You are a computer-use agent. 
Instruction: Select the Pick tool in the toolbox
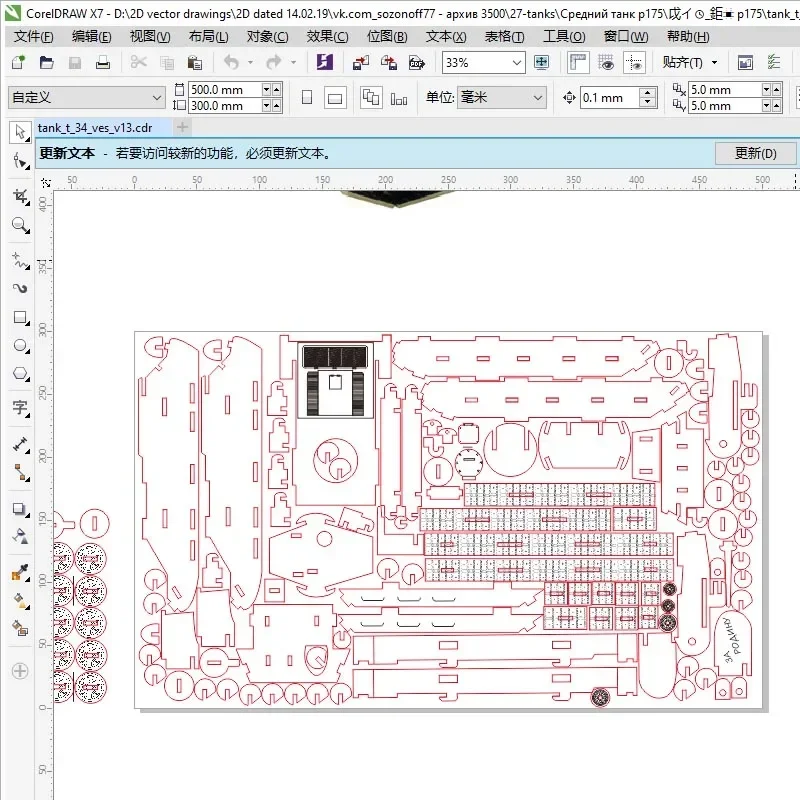pos(20,132)
